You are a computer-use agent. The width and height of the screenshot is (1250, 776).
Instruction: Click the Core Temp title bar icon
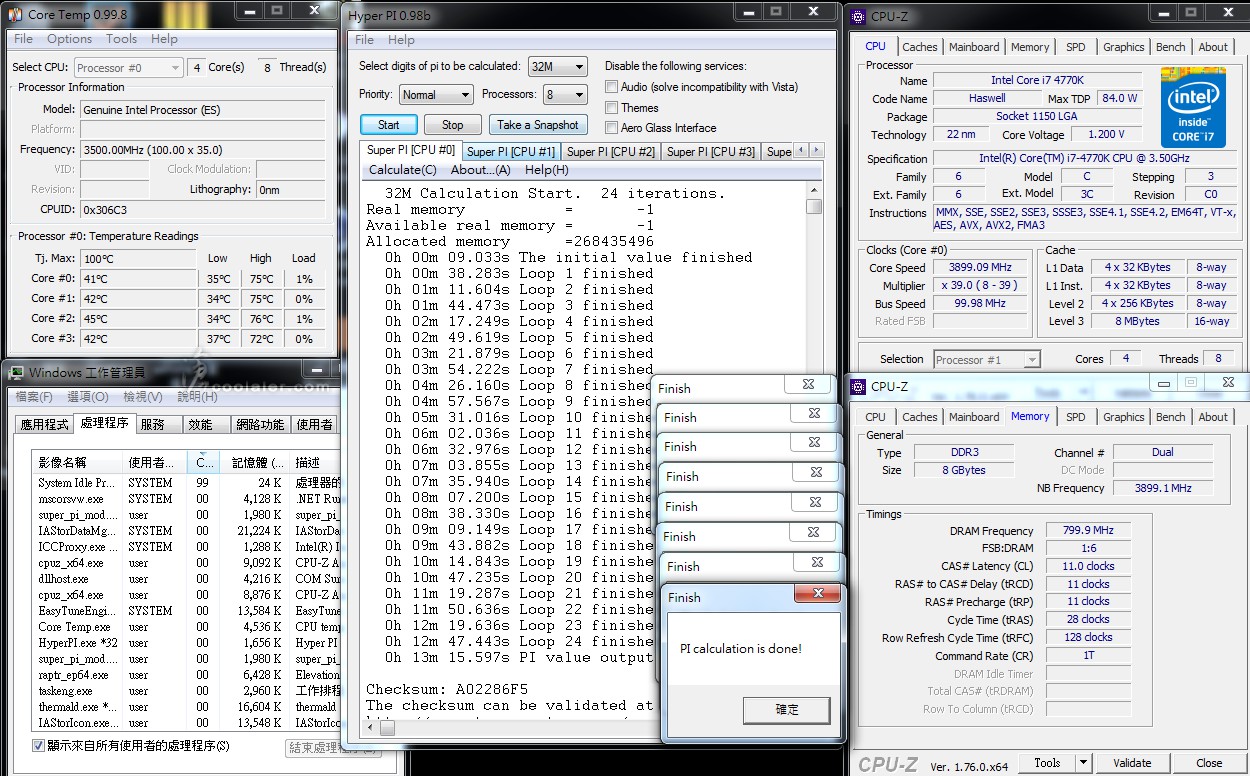pos(15,14)
